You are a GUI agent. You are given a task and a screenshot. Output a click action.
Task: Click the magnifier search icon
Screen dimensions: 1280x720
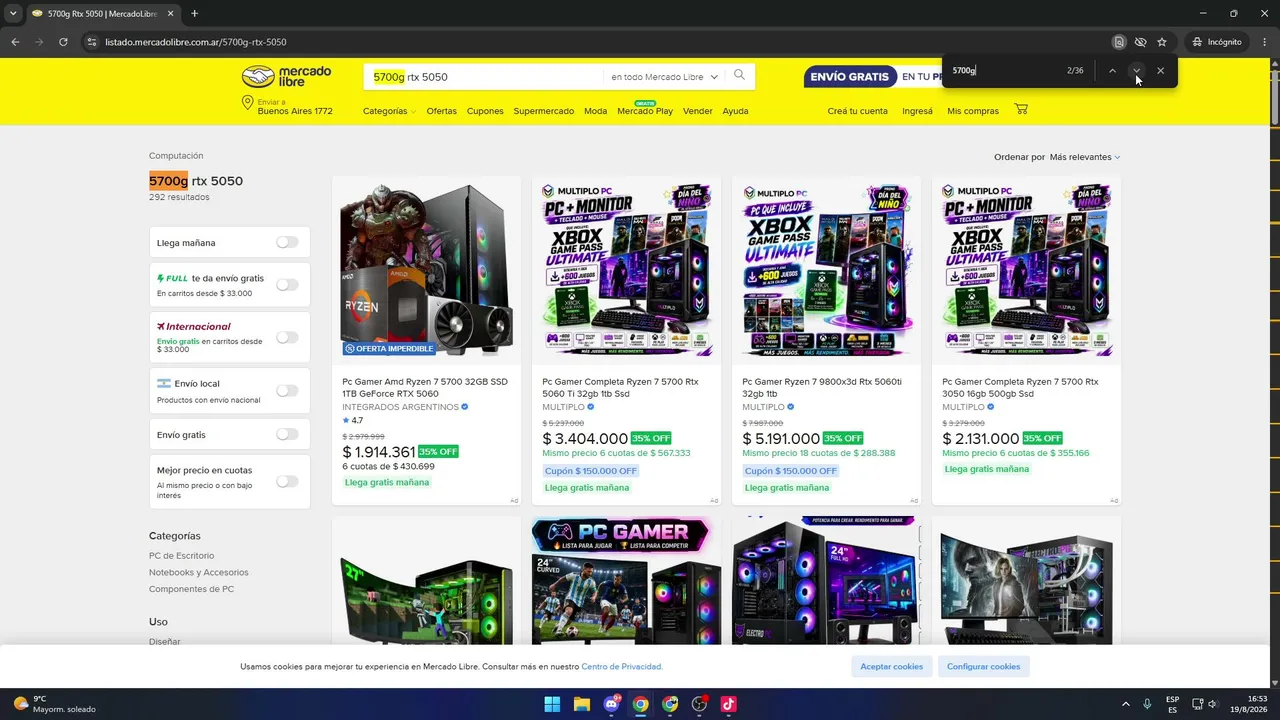[739, 75]
